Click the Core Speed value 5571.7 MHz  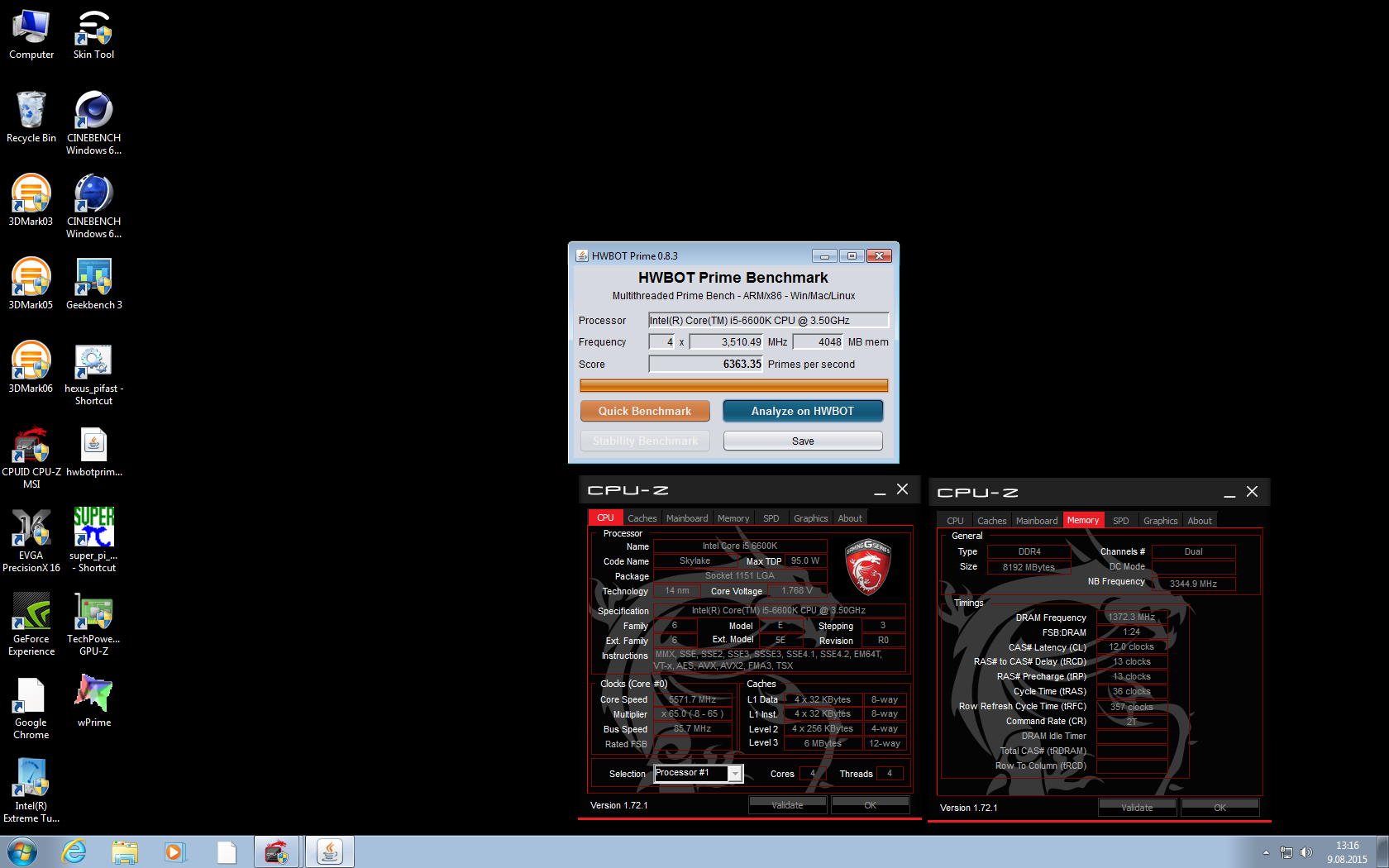click(x=692, y=699)
